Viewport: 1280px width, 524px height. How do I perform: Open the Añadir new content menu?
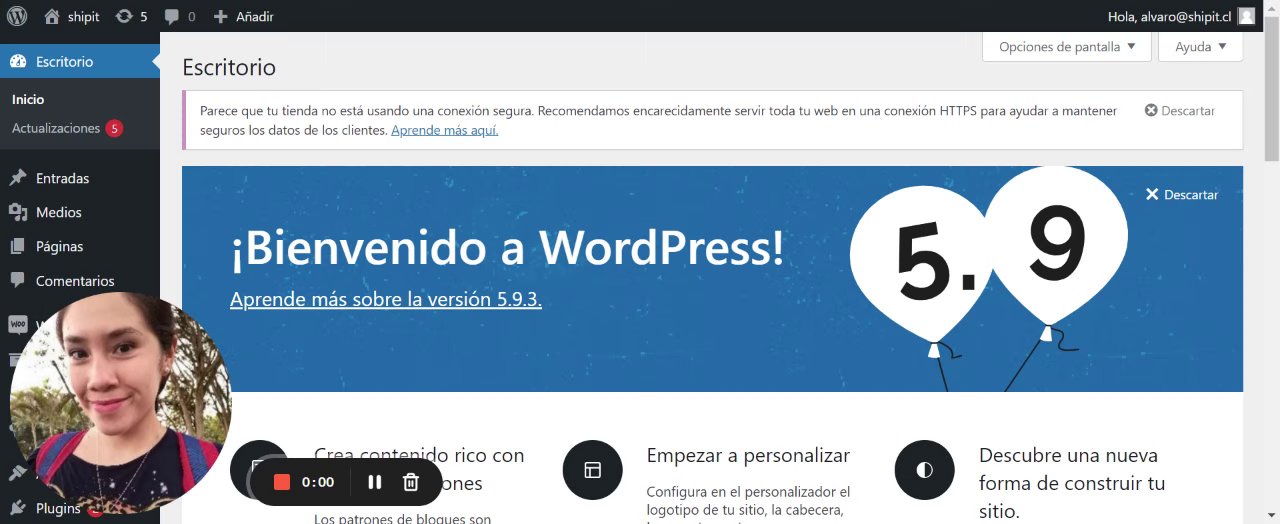click(x=243, y=16)
